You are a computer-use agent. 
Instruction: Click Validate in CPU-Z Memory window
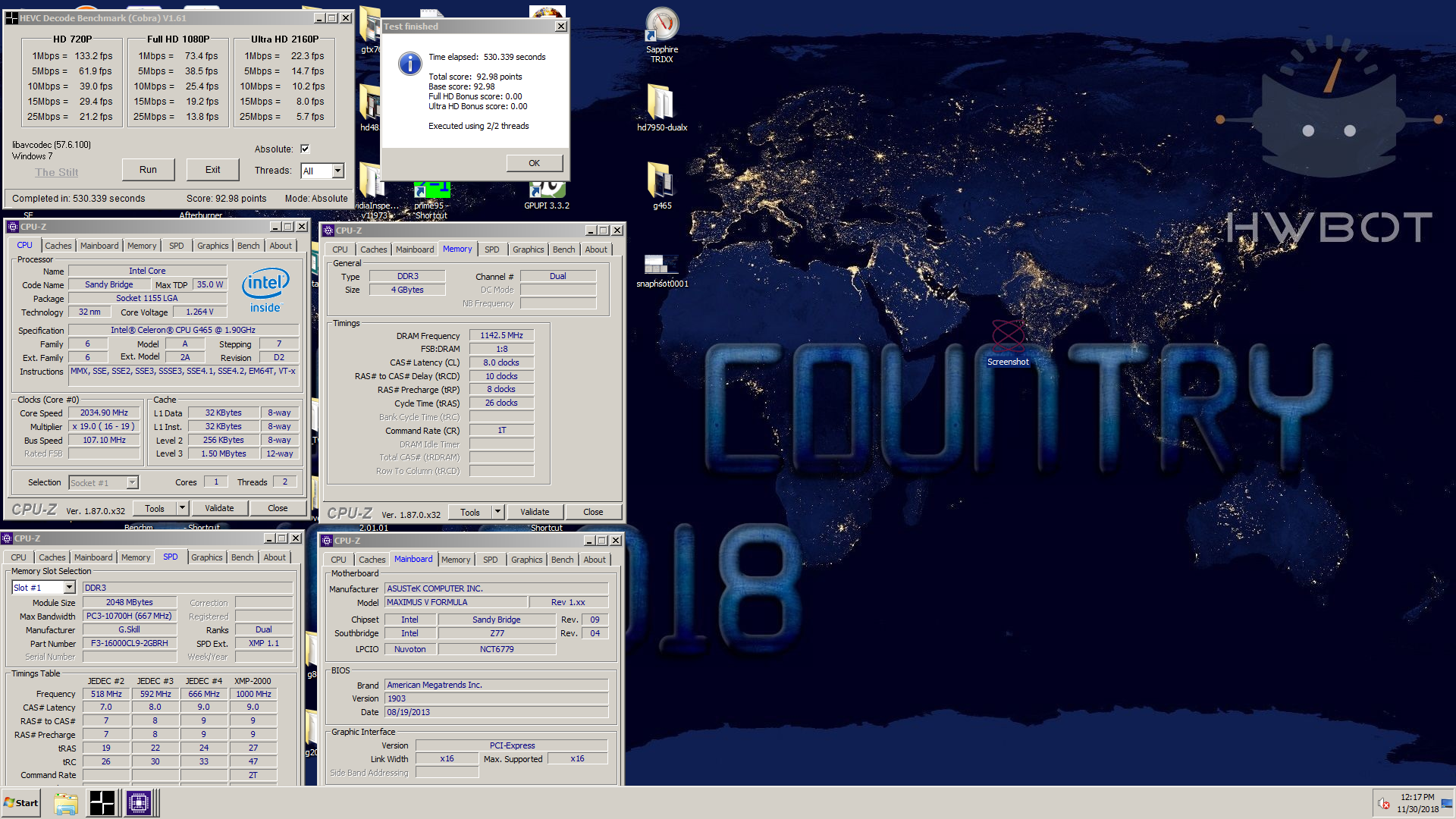point(535,512)
